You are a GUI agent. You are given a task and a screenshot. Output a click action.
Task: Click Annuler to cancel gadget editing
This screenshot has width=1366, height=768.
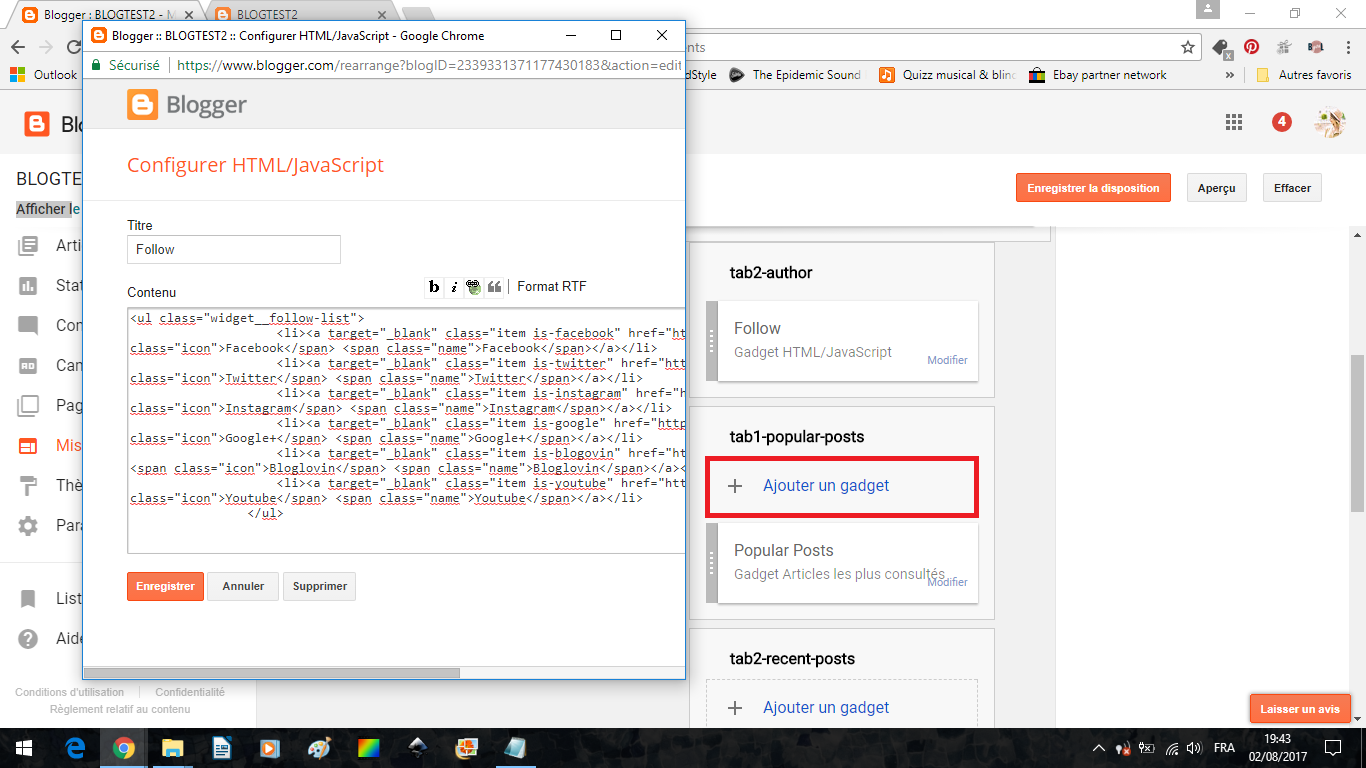(243, 587)
